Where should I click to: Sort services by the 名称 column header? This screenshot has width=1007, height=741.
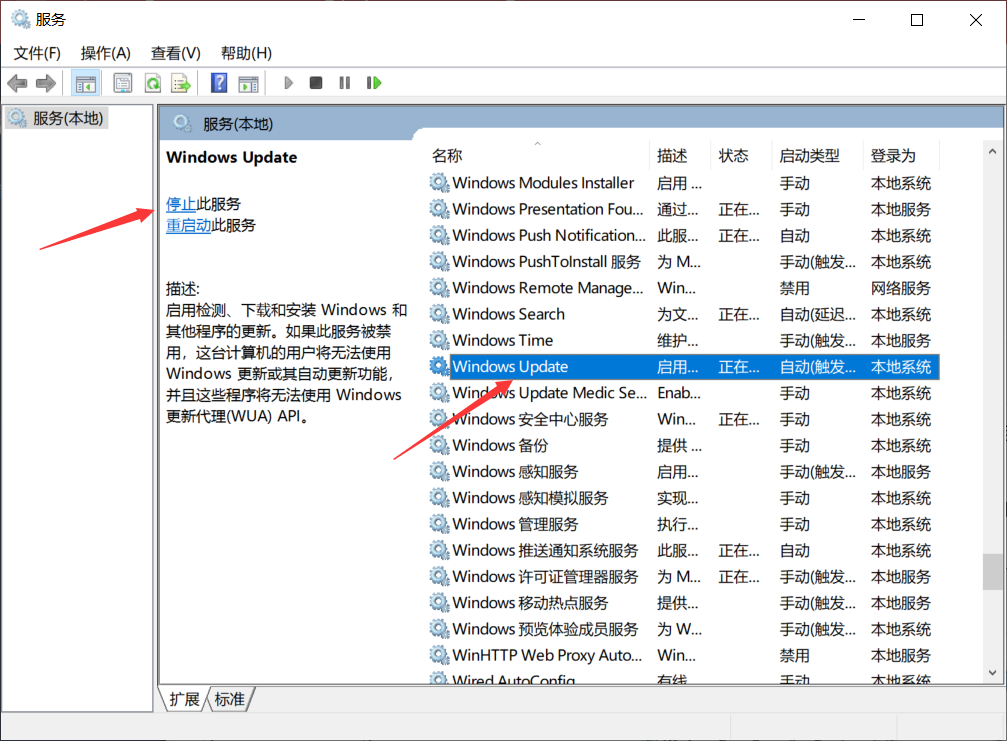[538, 155]
